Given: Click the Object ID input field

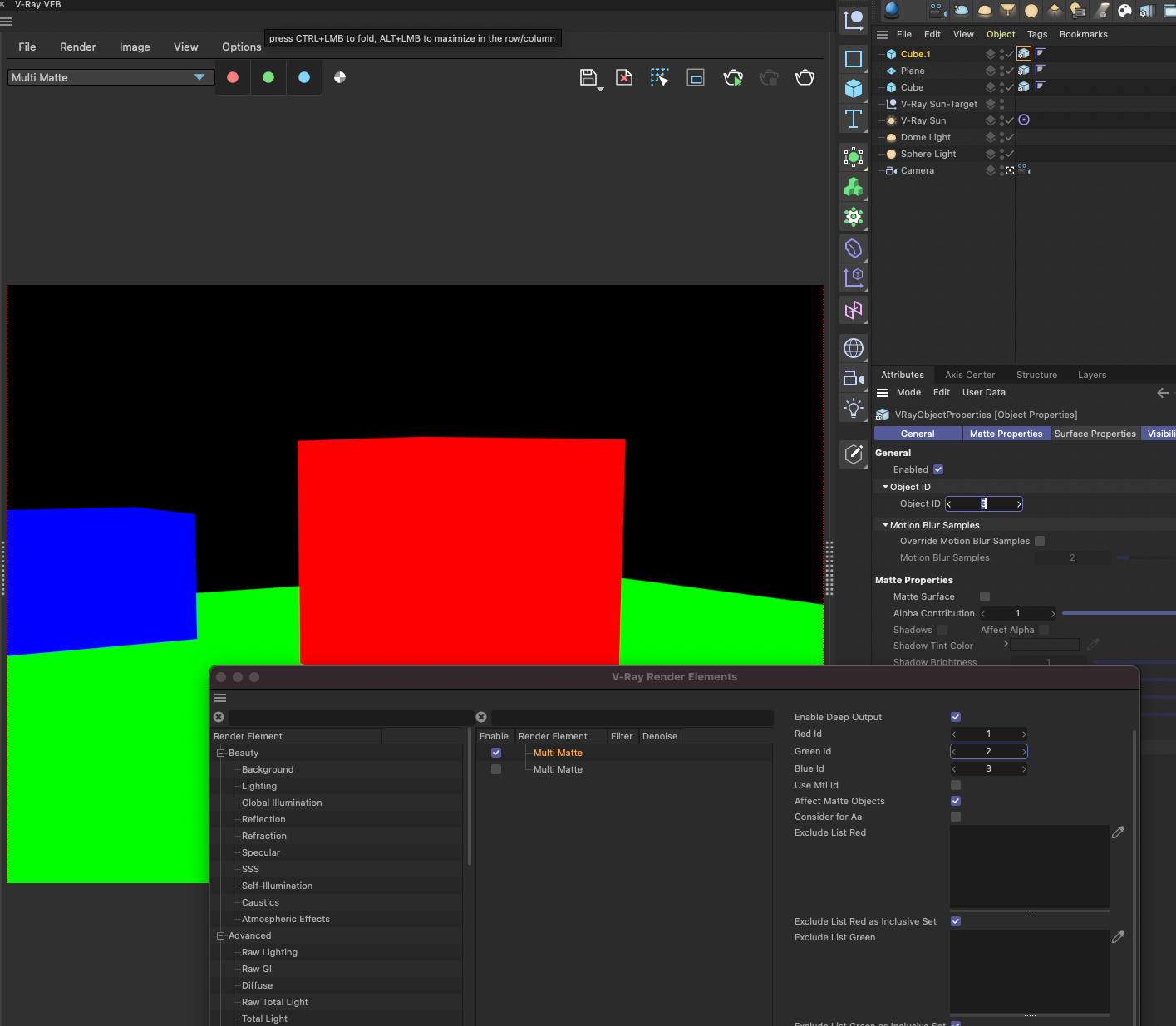Looking at the screenshot, I should coord(984,504).
